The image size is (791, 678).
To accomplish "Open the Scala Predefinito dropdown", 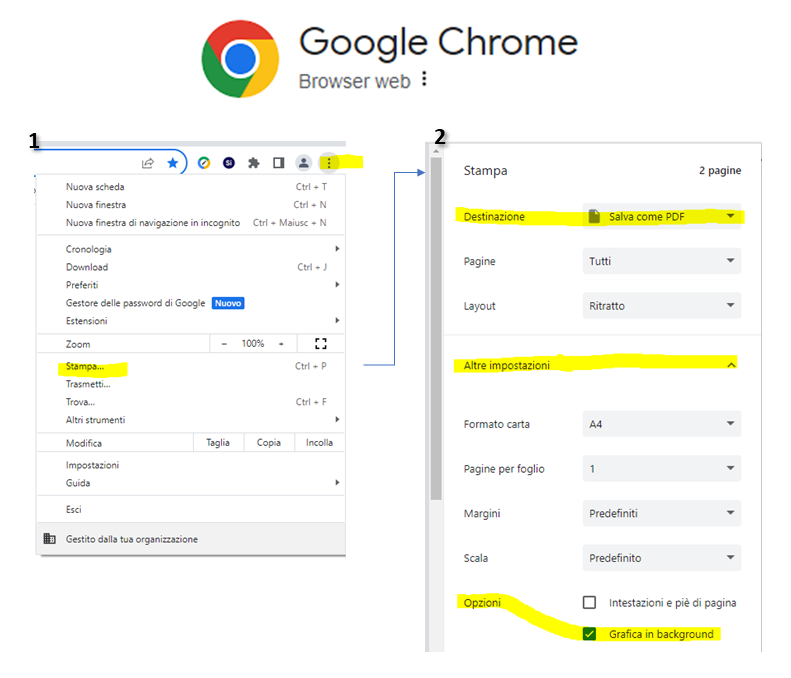I will 662,558.
